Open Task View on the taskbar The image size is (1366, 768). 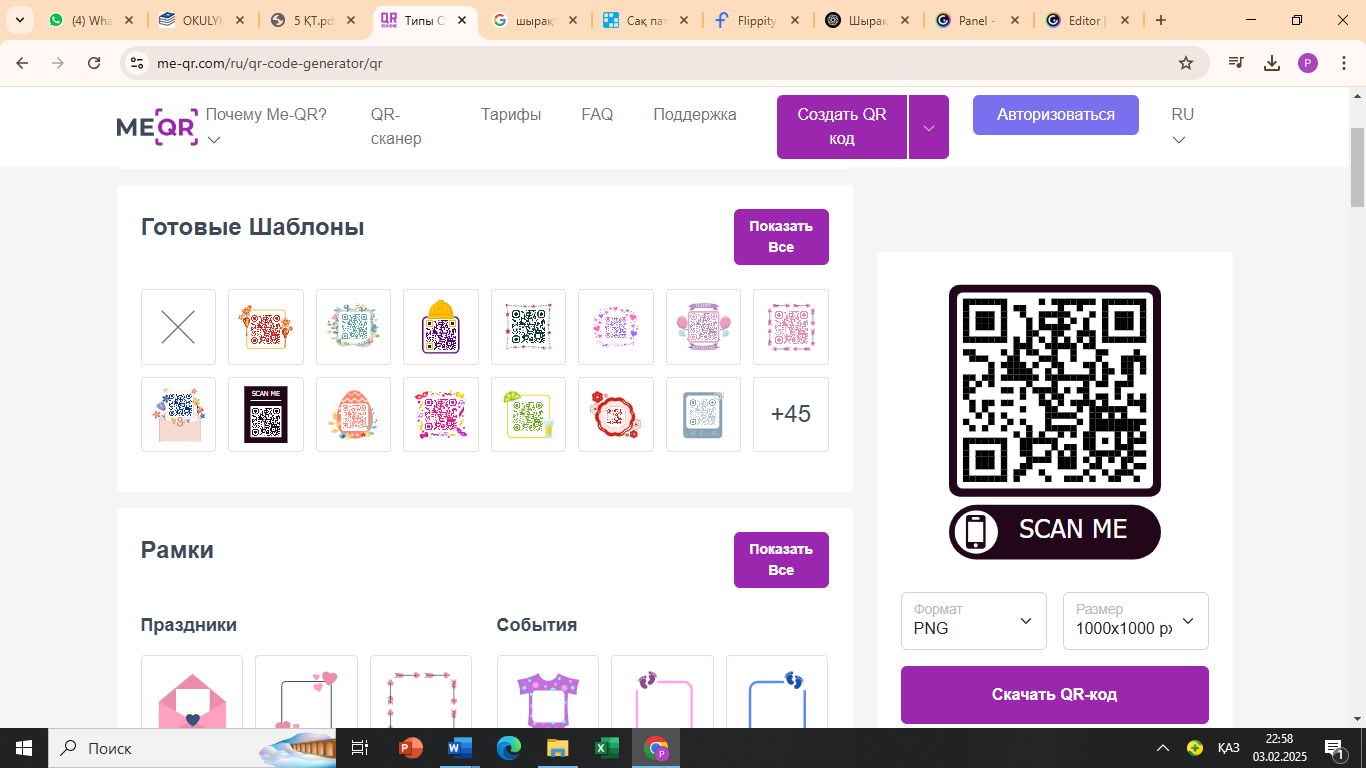tap(360, 748)
